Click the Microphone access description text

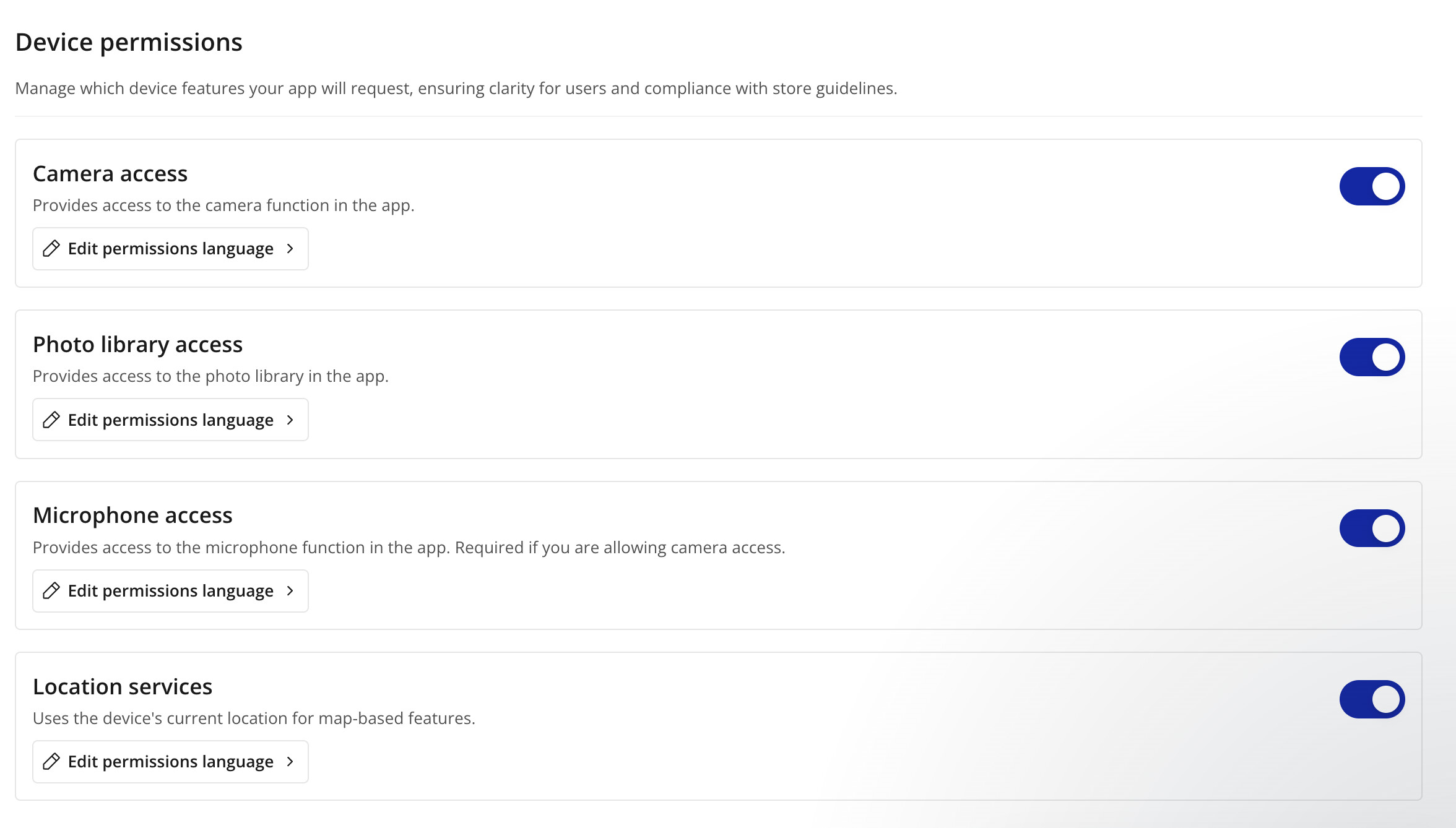click(x=409, y=548)
